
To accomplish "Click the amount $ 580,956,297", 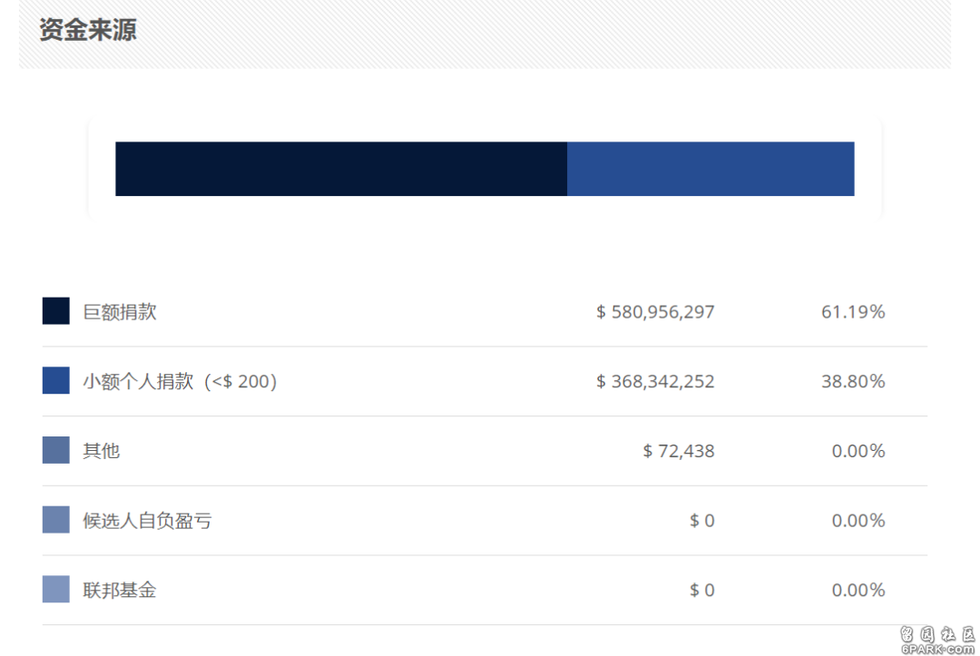I will (x=655, y=312).
